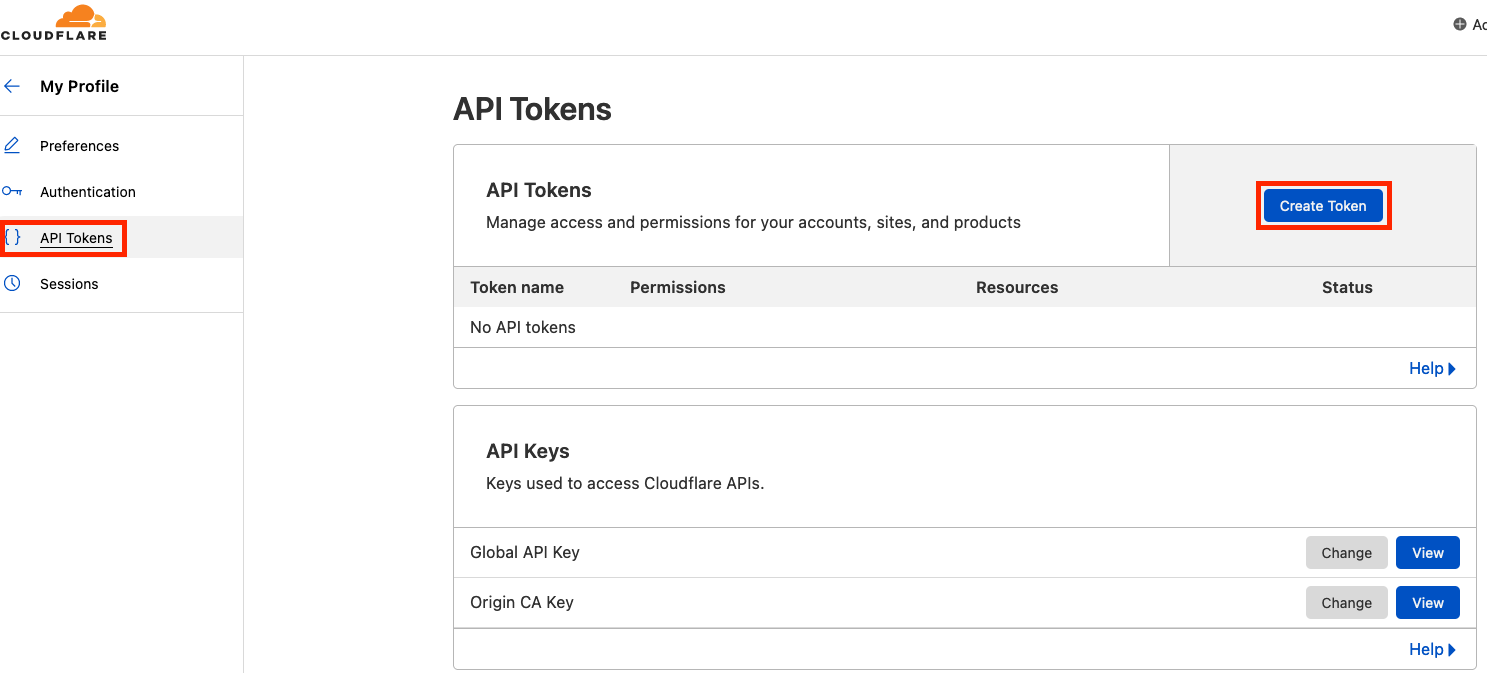View the Origin CA Key
Screen dimensions: 1487x673
1427,602
